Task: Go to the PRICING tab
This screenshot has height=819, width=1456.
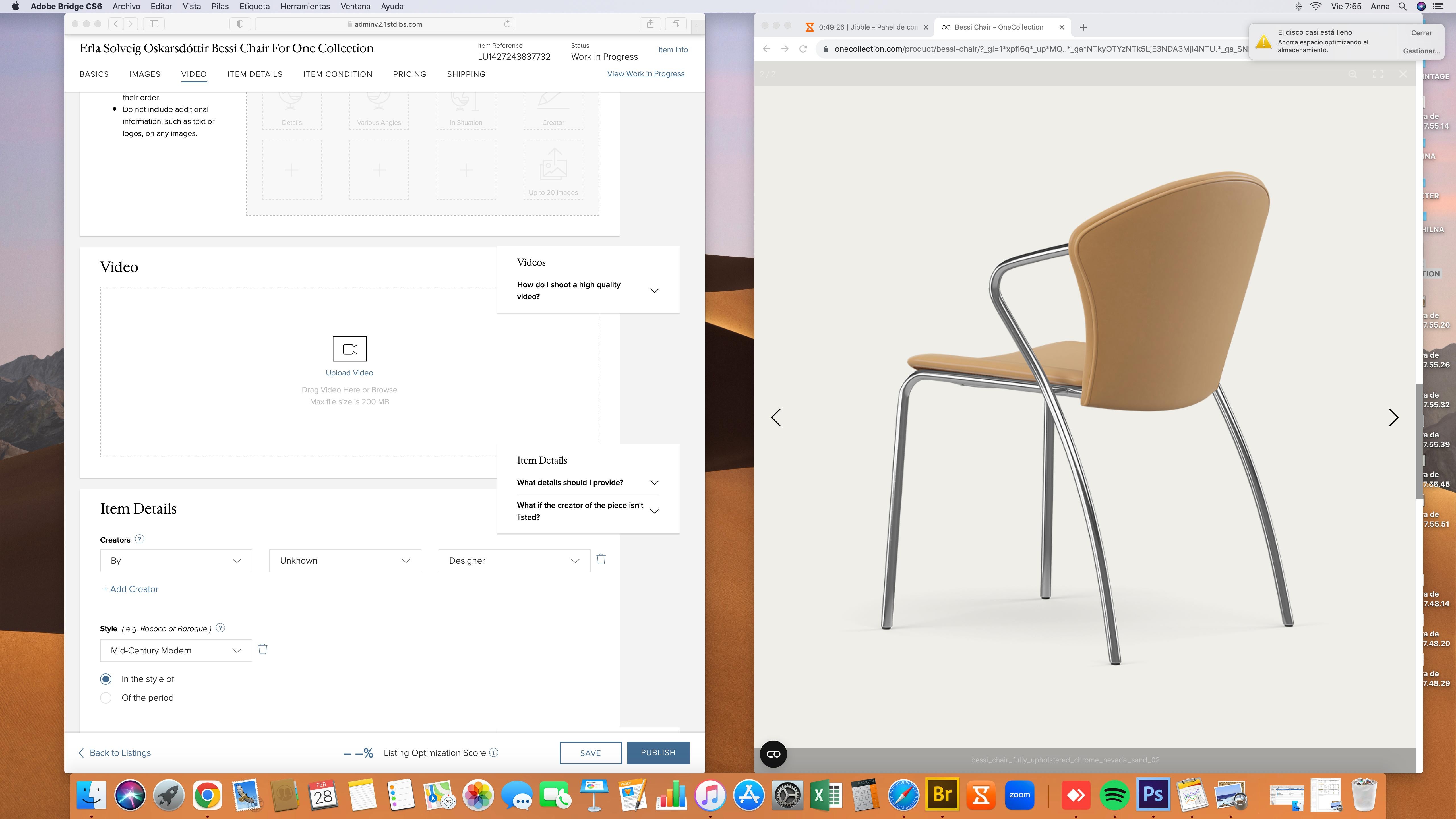Action: (x=410, y=74)
